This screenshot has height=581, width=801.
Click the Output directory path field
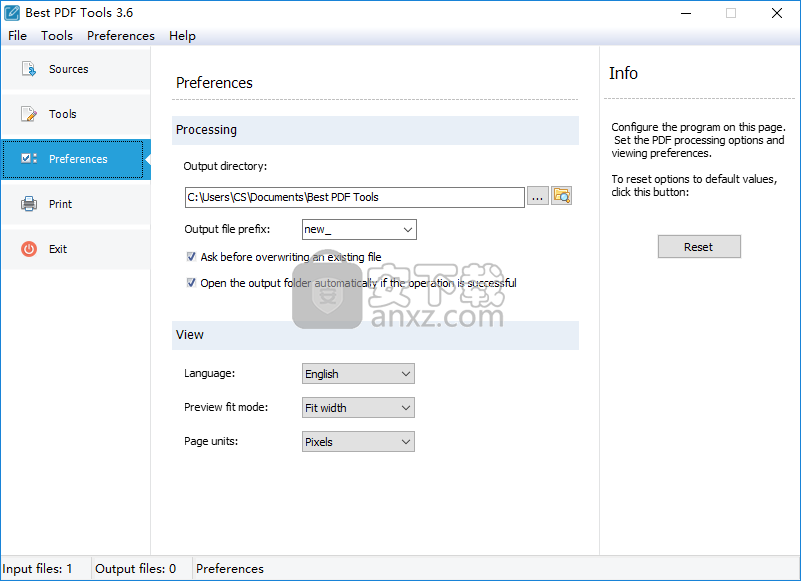click(x=355, y=197)
